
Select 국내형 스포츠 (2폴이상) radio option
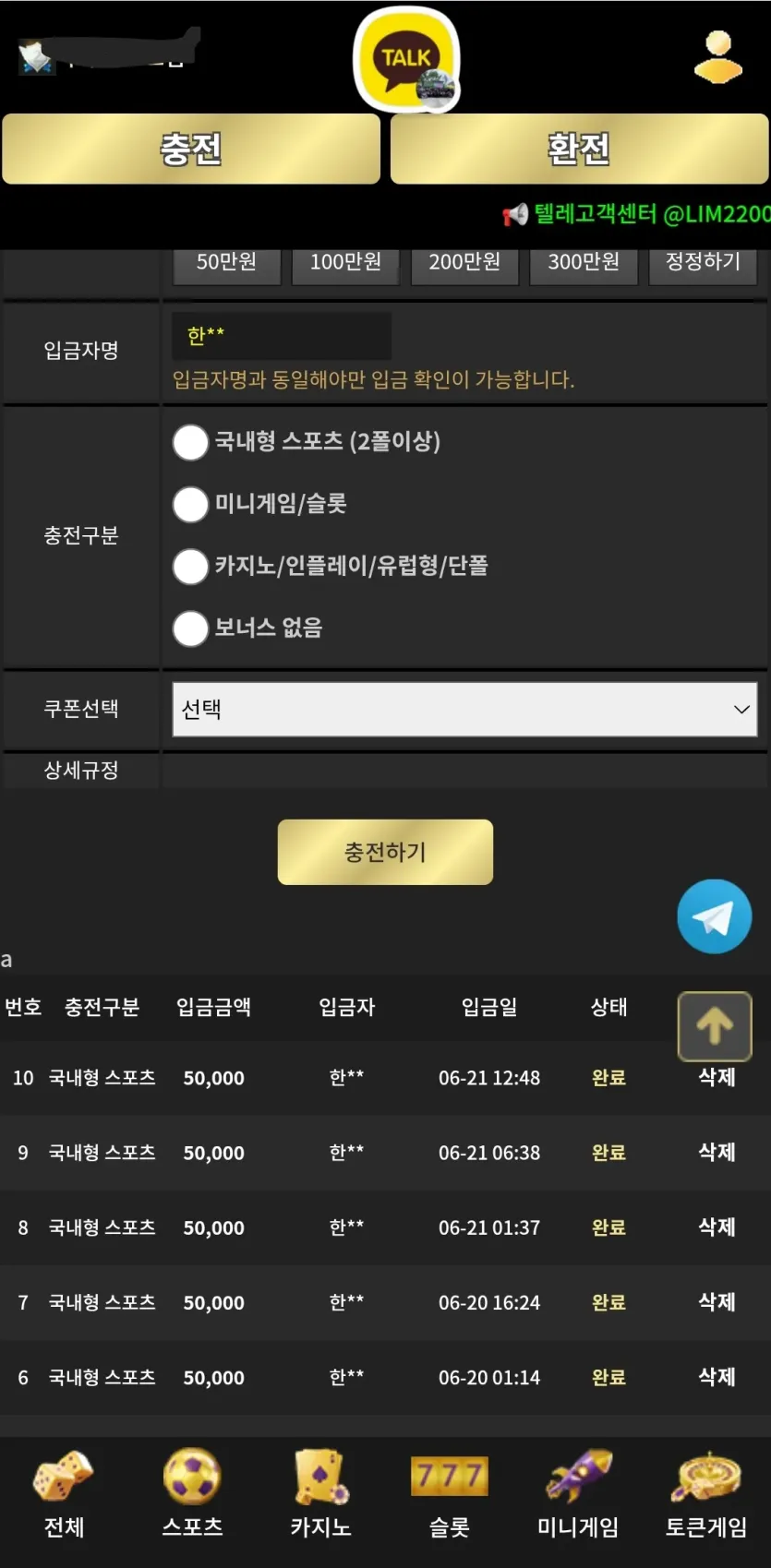[x=190, y=442]
